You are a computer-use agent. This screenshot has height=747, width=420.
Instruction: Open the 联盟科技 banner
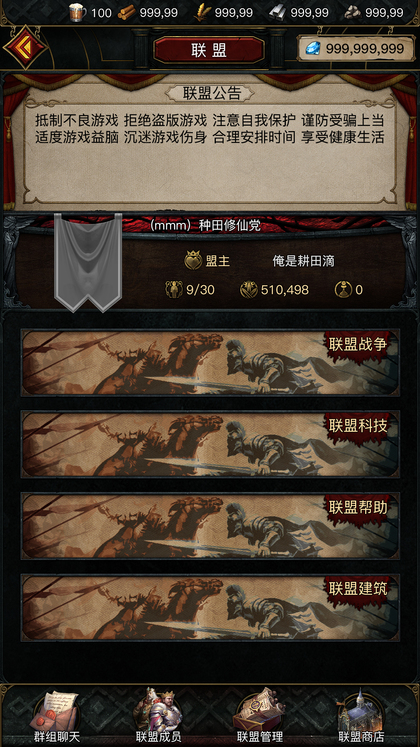[x=210, y=444]
